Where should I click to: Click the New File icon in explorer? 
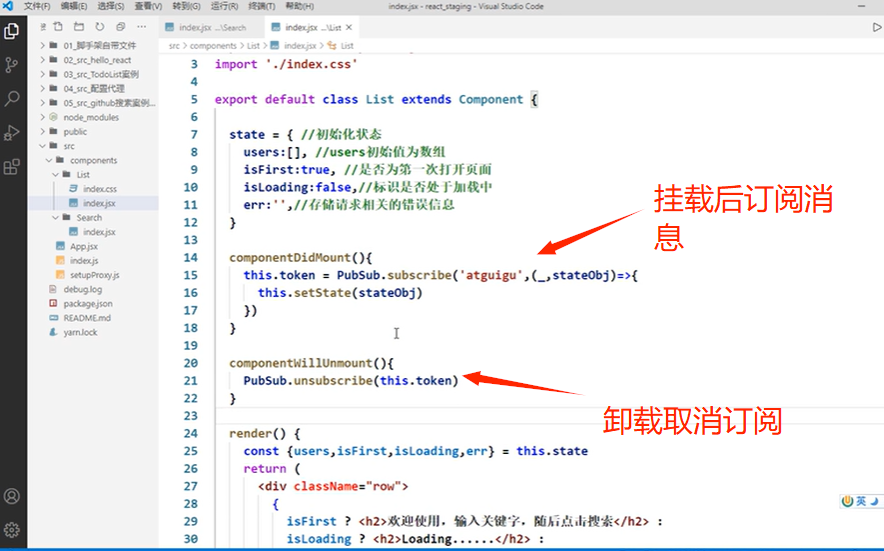[58, 27]
